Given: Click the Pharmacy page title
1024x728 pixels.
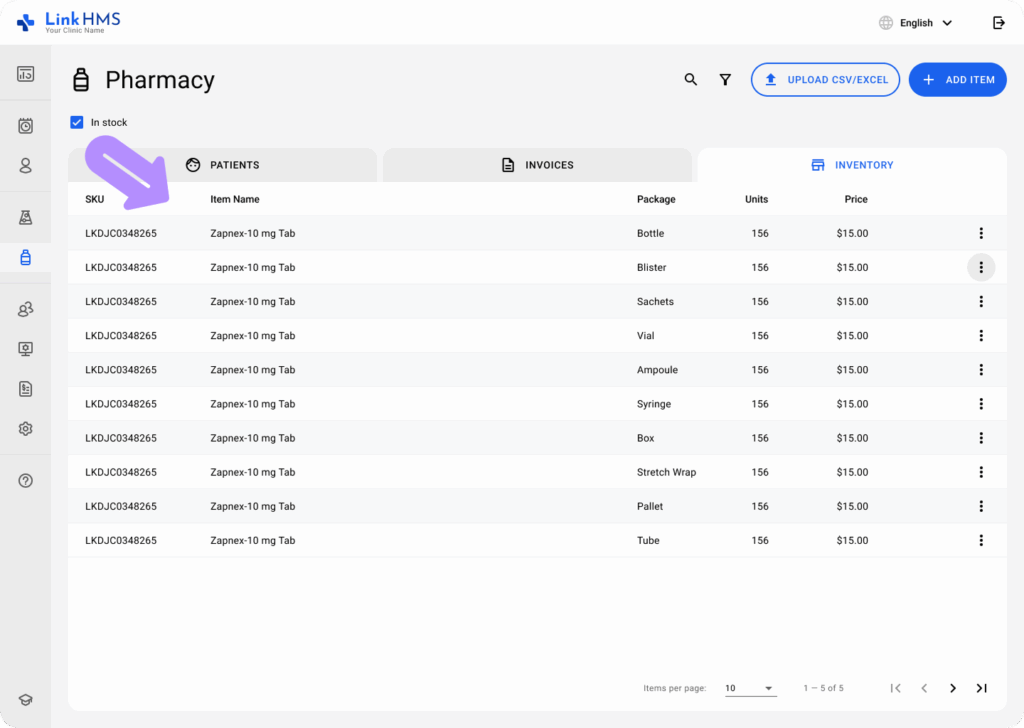Looking at the screenshot, I should (x=159, y=80).
